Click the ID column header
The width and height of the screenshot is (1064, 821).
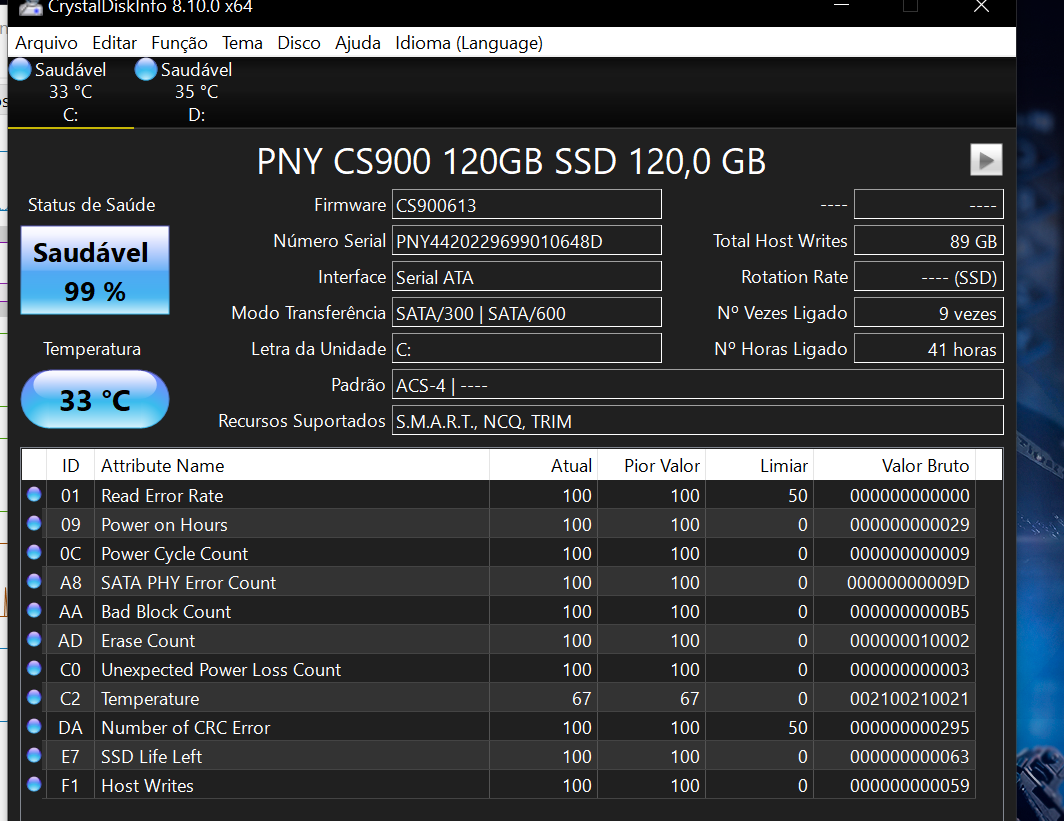70,465
